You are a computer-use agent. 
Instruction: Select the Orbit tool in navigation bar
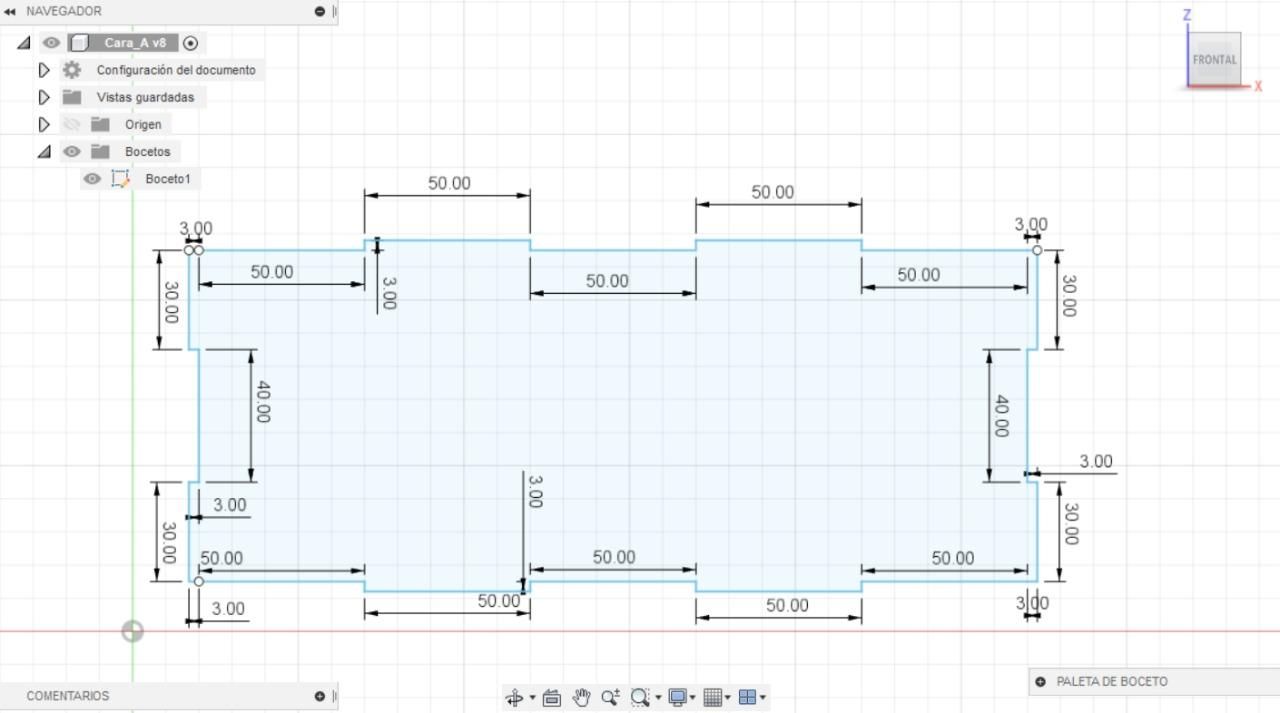click(515, 698)
